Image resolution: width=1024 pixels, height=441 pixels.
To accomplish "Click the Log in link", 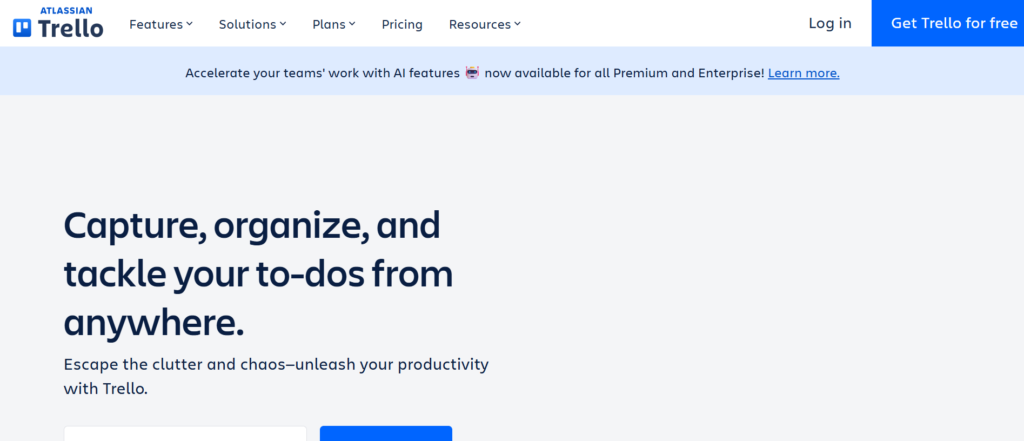I will point(830,23).
